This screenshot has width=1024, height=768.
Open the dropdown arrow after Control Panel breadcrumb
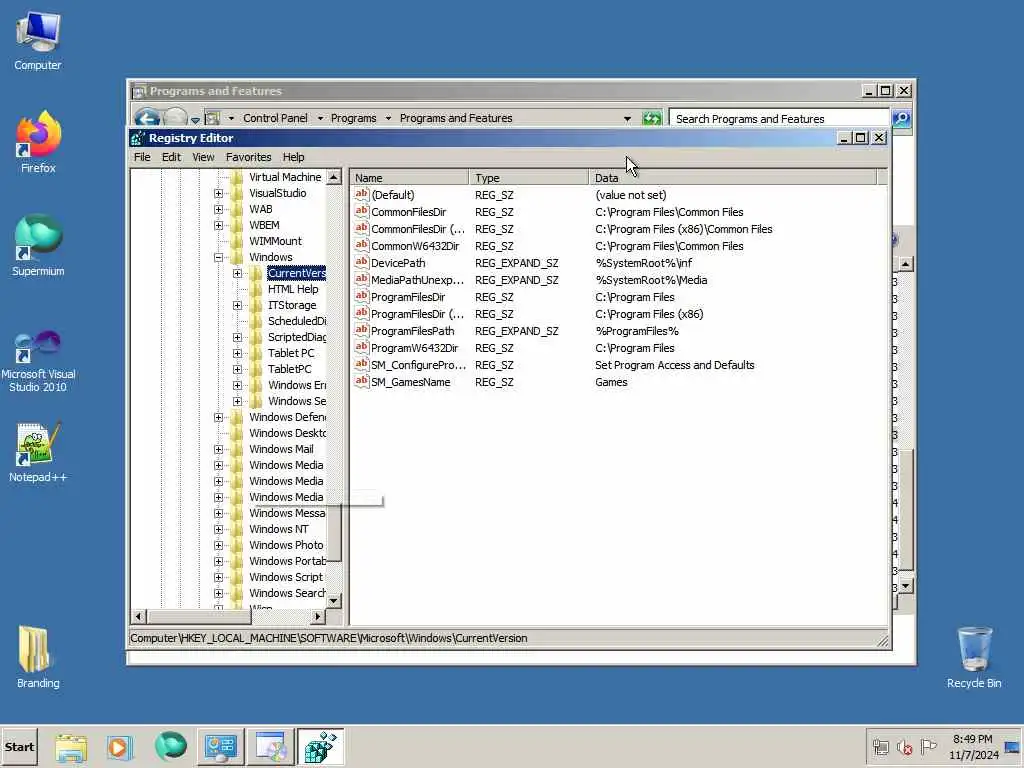click(320, 118)
